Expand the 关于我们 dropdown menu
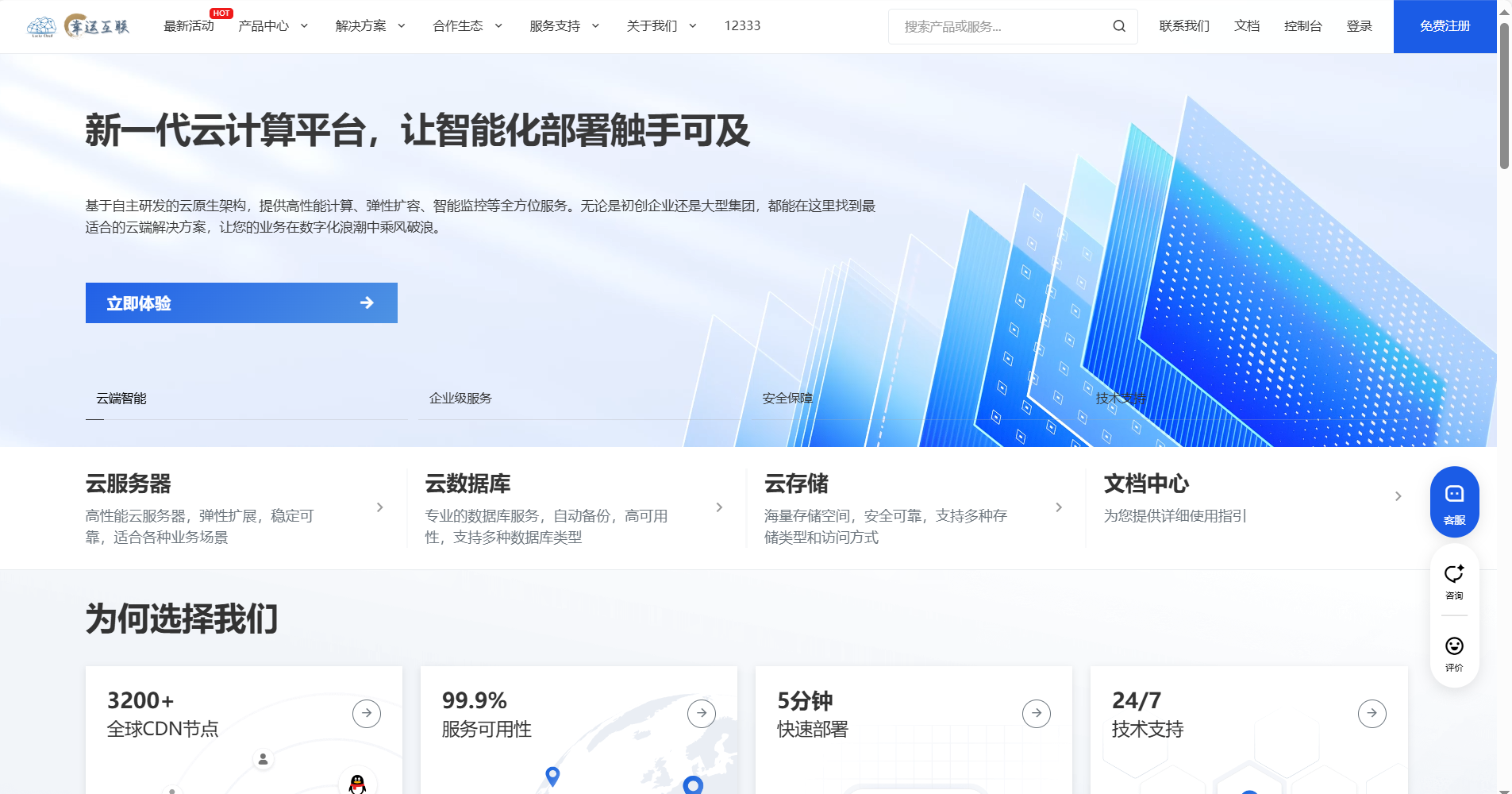Screen dimensions: 1512x794 (660, 26)
